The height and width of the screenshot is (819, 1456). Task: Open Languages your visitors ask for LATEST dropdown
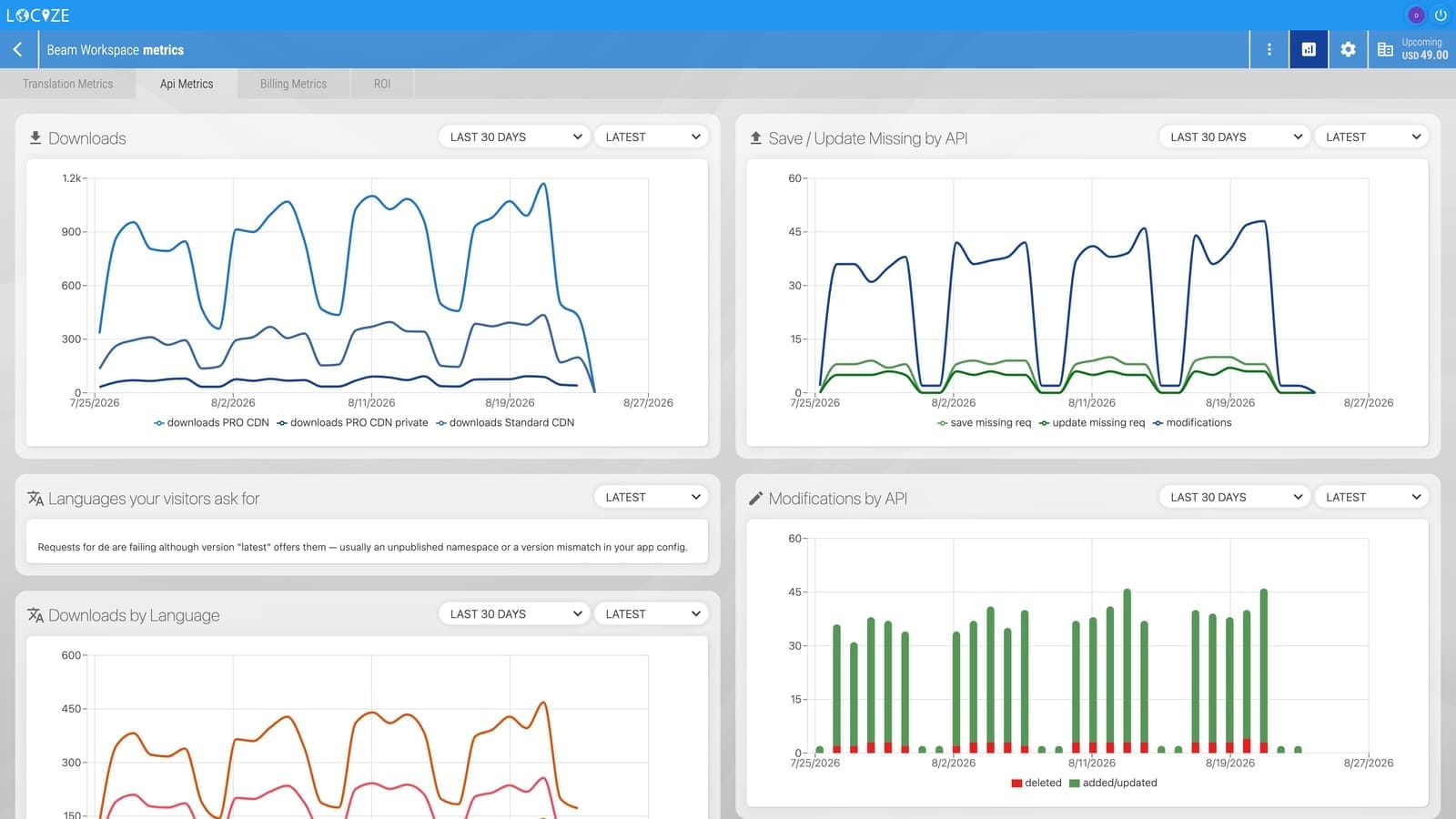[x=652, y=498]
